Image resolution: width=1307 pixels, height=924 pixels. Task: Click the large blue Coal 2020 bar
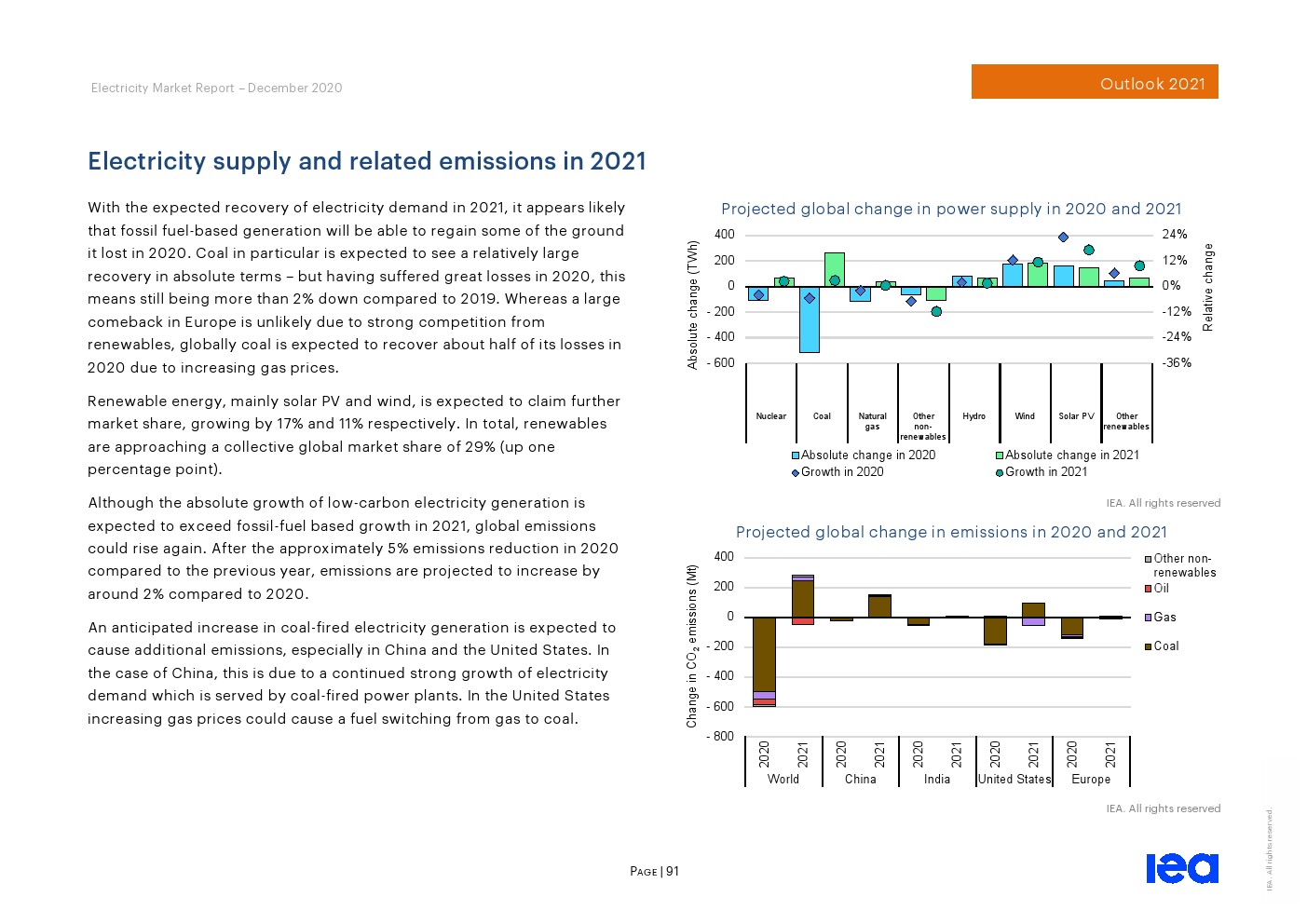tap(809, 319)
